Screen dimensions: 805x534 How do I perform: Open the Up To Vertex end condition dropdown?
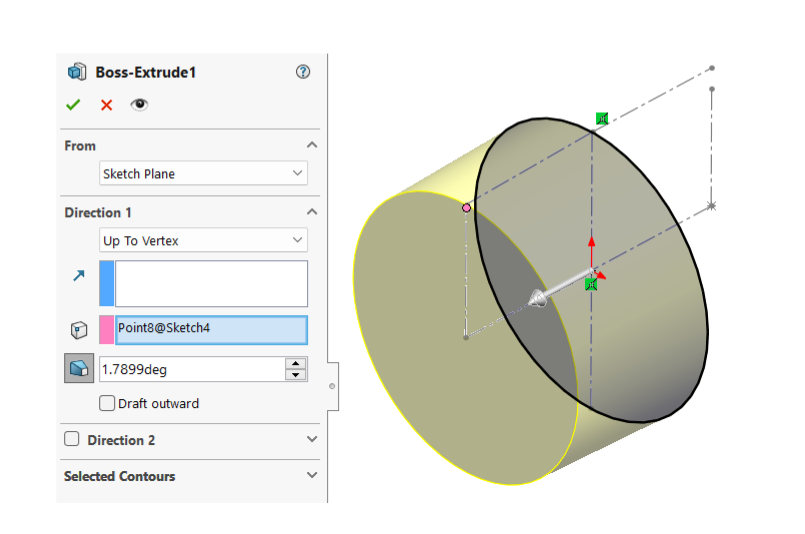coord(203,241)
